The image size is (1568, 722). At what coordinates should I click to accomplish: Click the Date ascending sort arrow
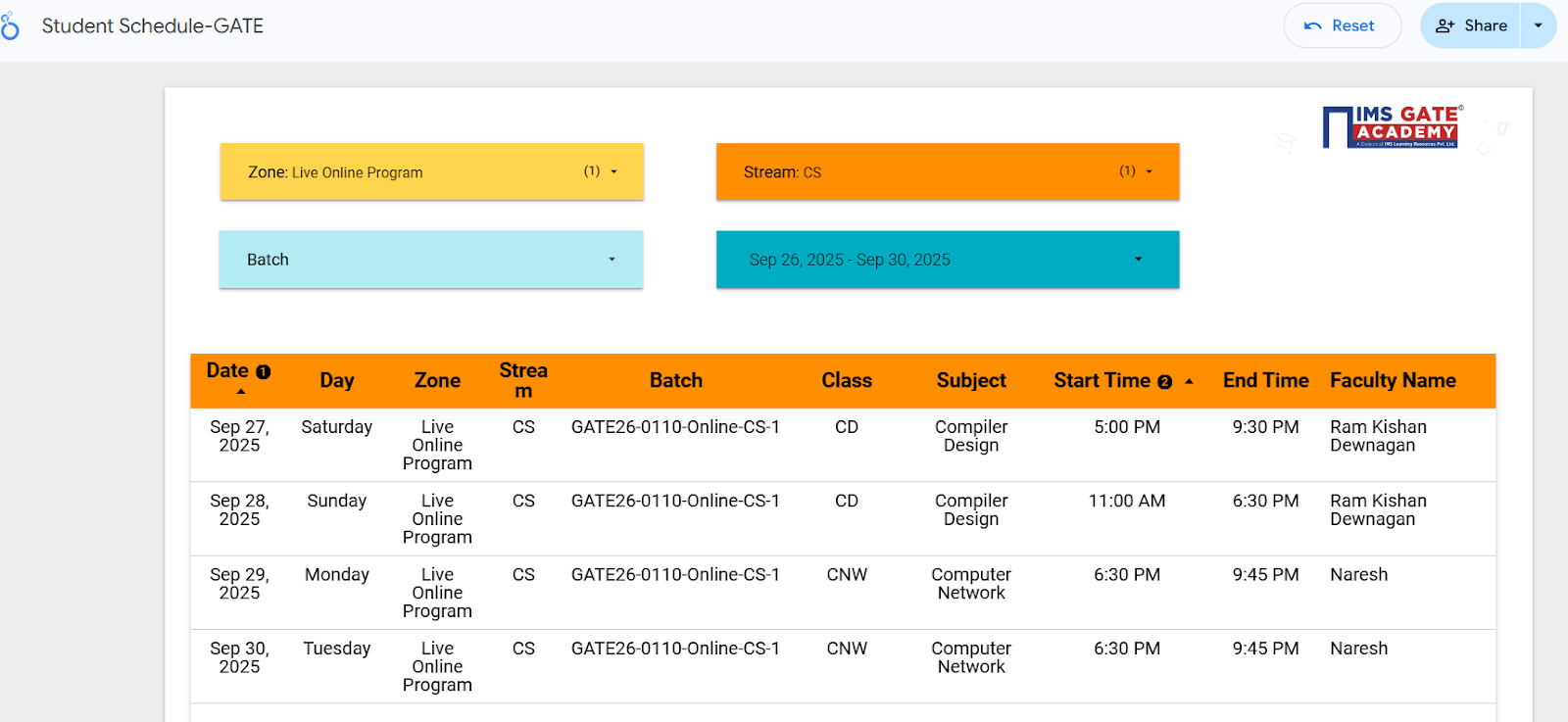click(241, 392)
